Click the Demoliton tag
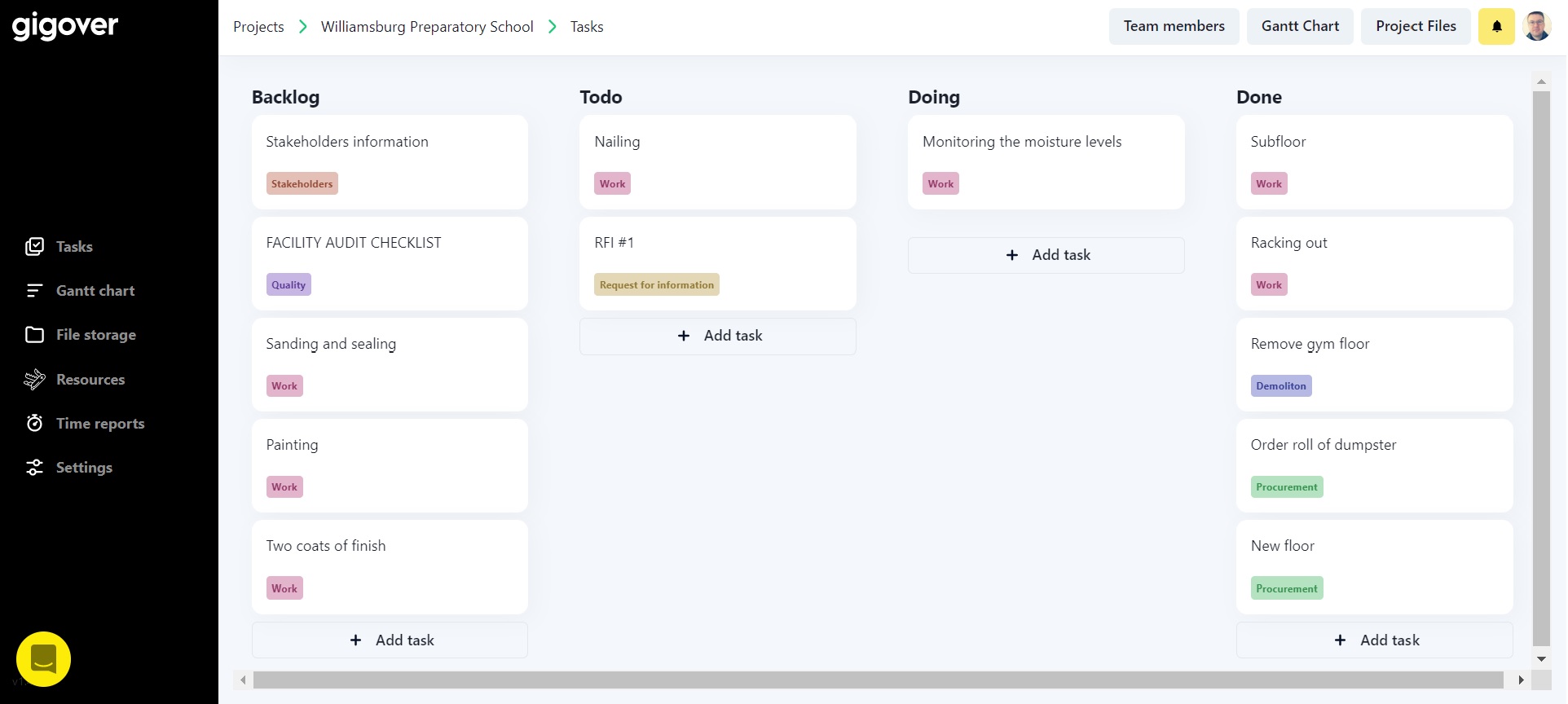The height and width of the screenshot is (704, 1568). pyautogui.click(x=1281, y=386)
